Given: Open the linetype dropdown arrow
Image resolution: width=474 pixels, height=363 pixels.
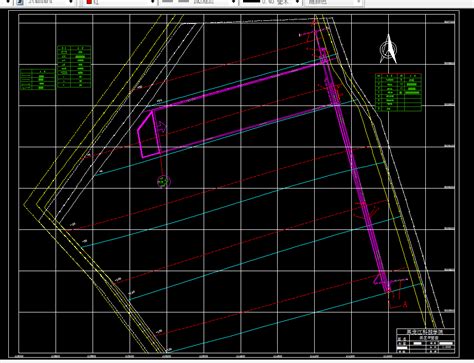Looking at the screenshot, I should pyautogui.click(x=233, y=2).
